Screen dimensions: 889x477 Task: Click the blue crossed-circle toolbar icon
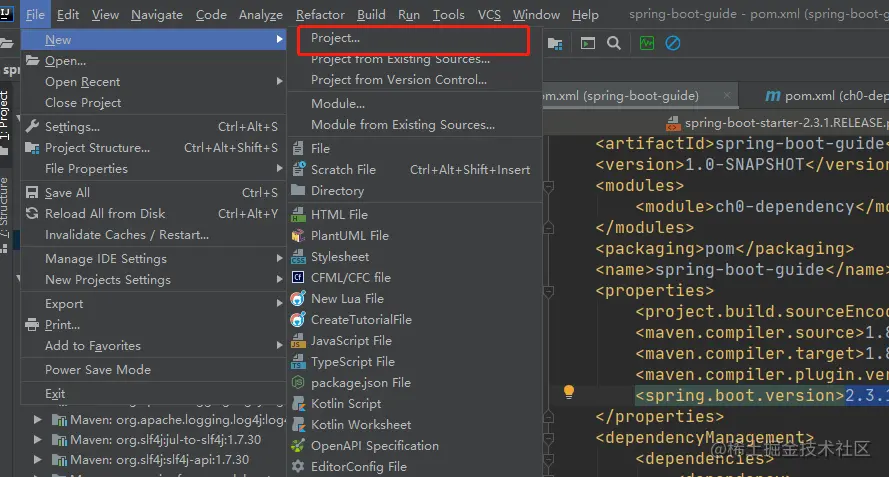pos(673,43)
